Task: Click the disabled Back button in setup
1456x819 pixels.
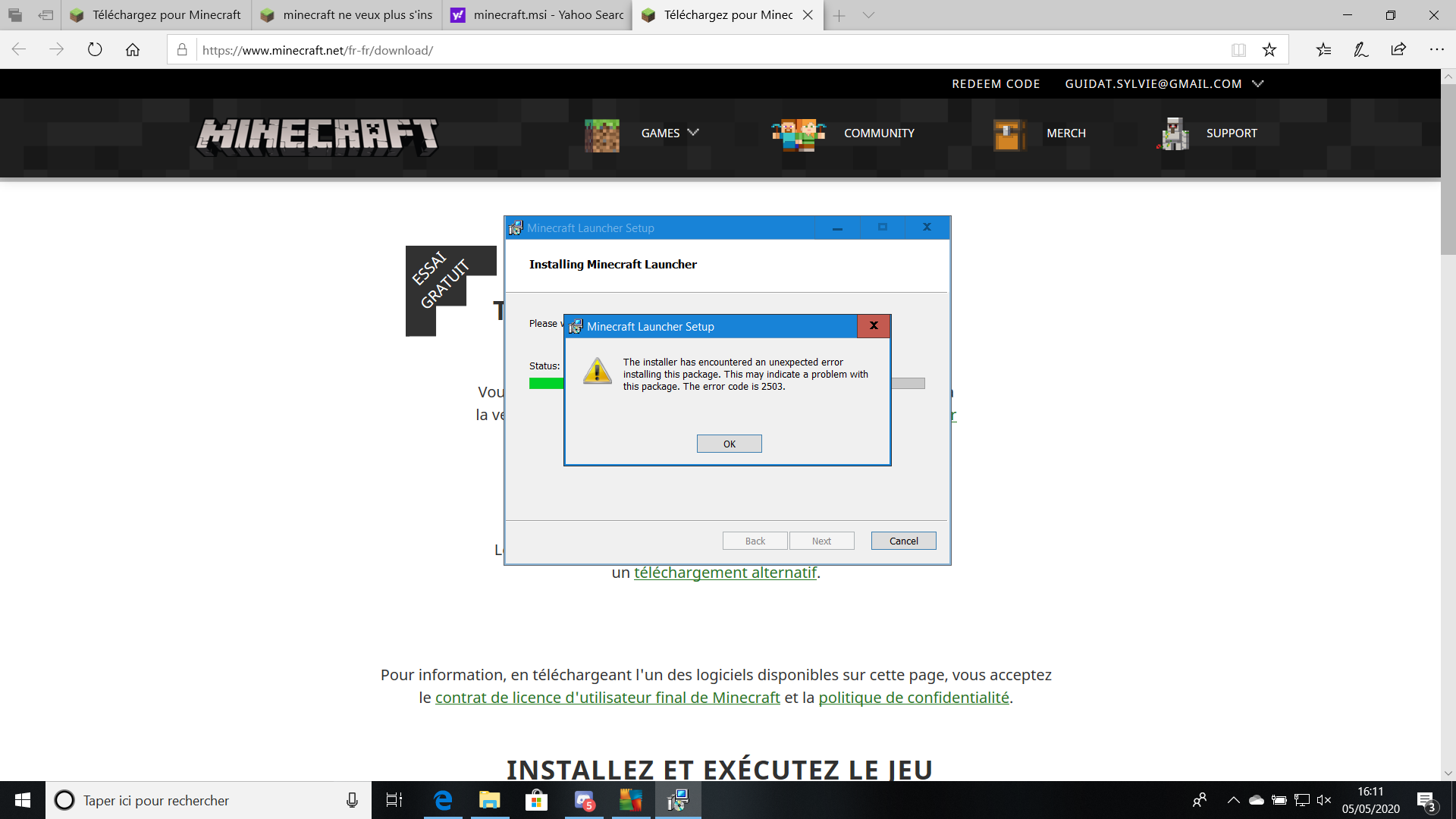Action: 755,541
